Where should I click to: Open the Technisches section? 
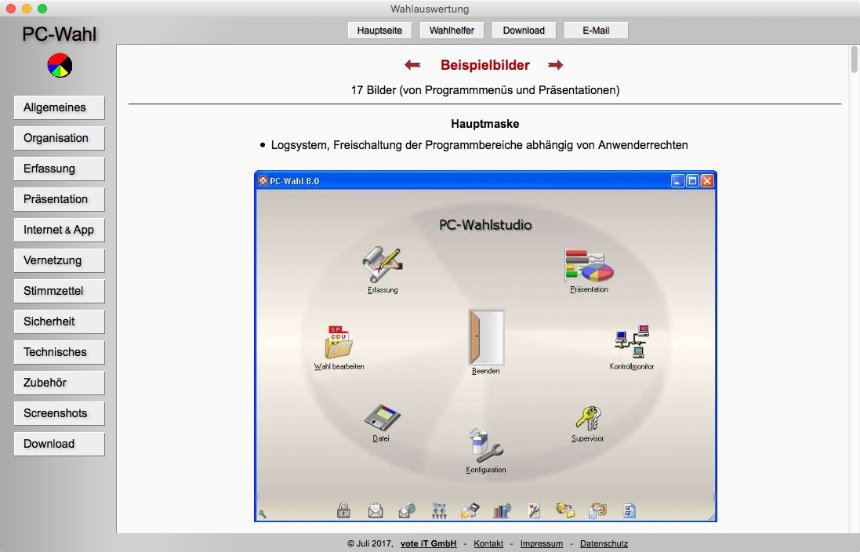[x=59, y=352]
